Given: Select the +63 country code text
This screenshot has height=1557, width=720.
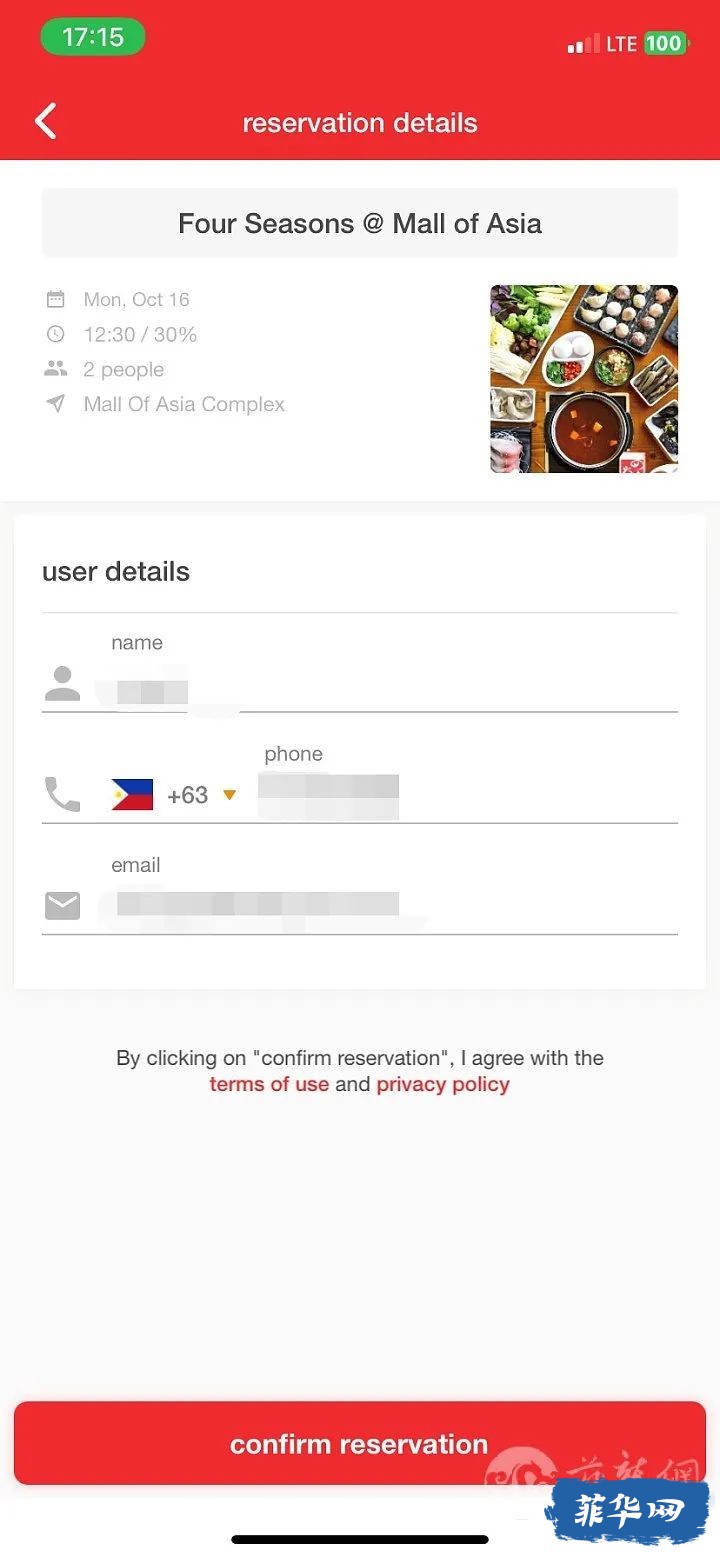Looking at the screenshot, I should (188, 795).
